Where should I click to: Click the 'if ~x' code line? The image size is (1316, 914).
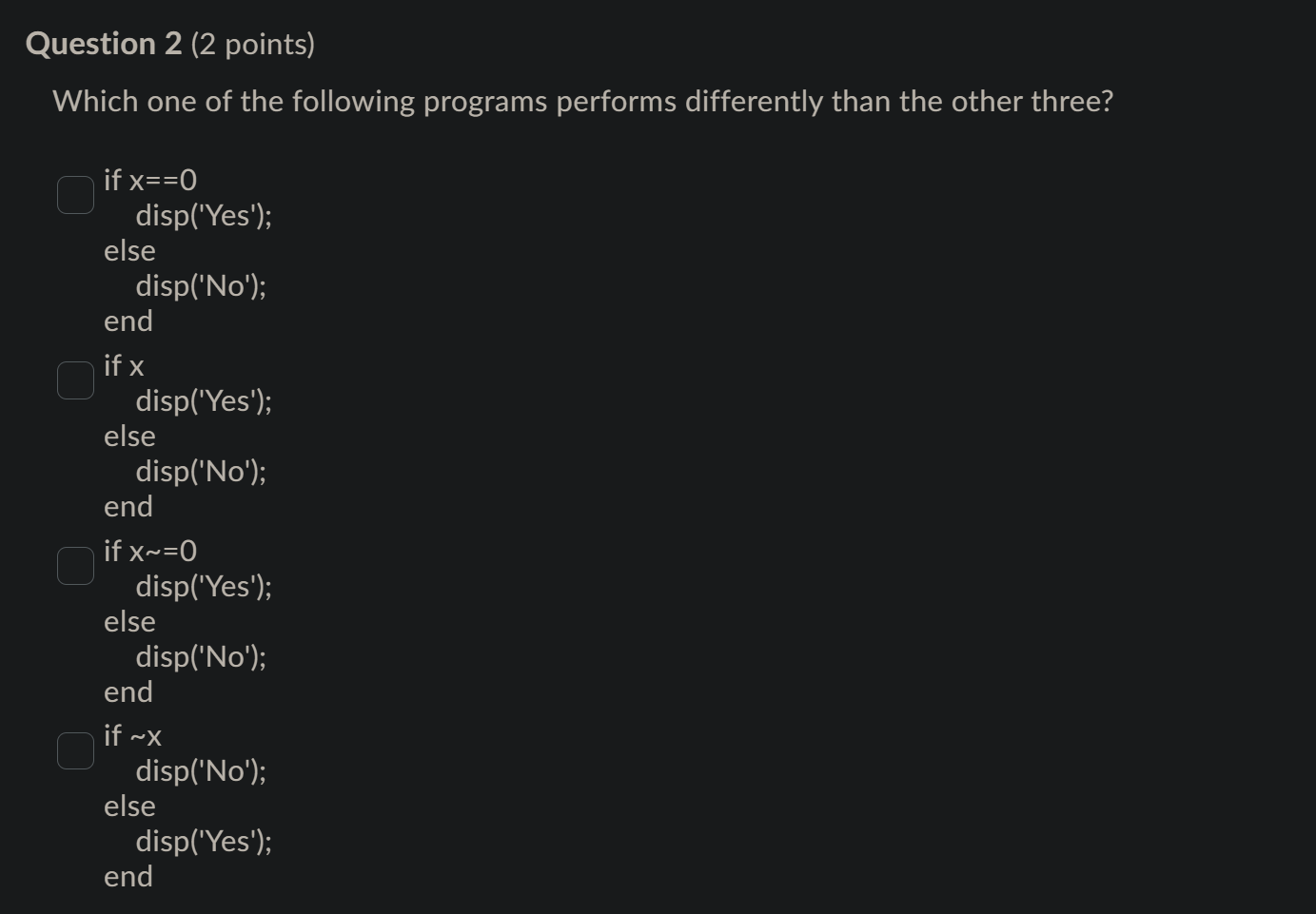pos(133,735)
